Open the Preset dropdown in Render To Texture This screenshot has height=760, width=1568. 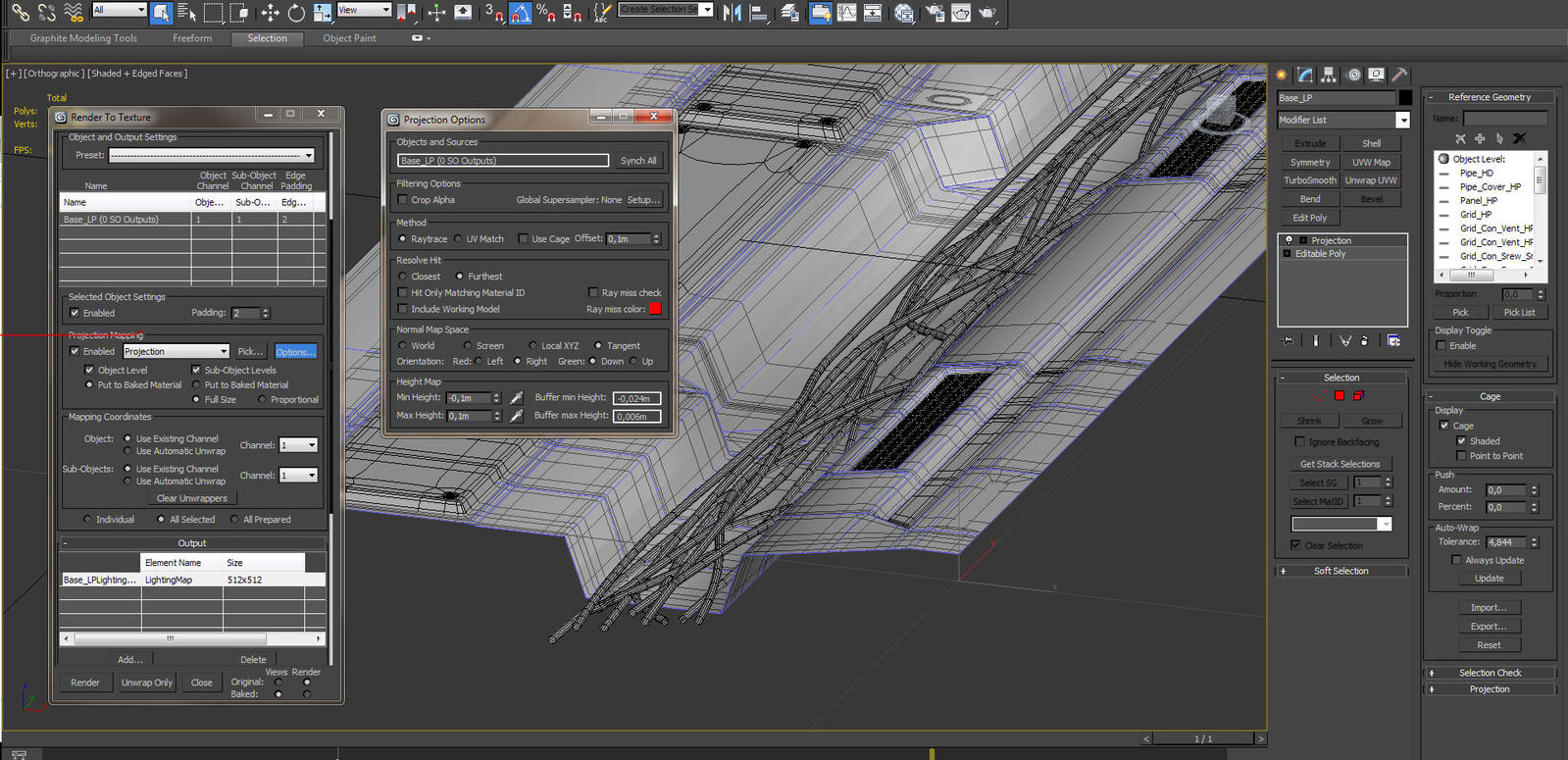coord(212,155)
